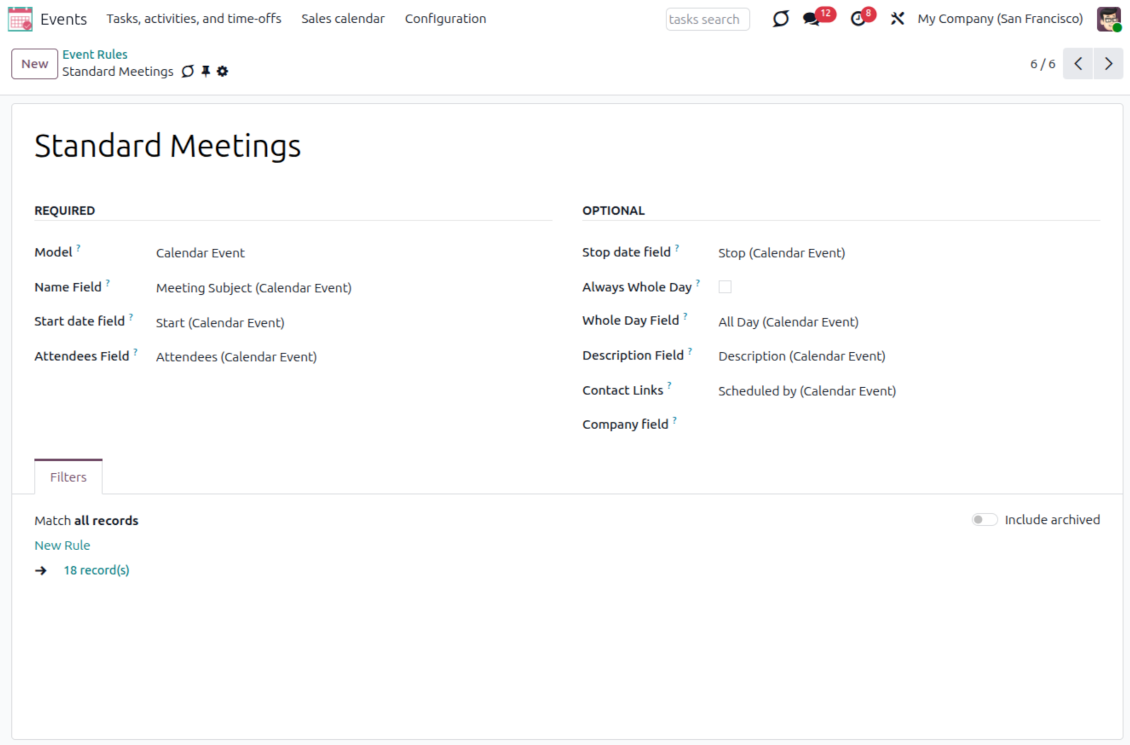Enable the Always Whole Day checkbox
This screenshot has width=1130, height=745.
(x=725, y=287)
